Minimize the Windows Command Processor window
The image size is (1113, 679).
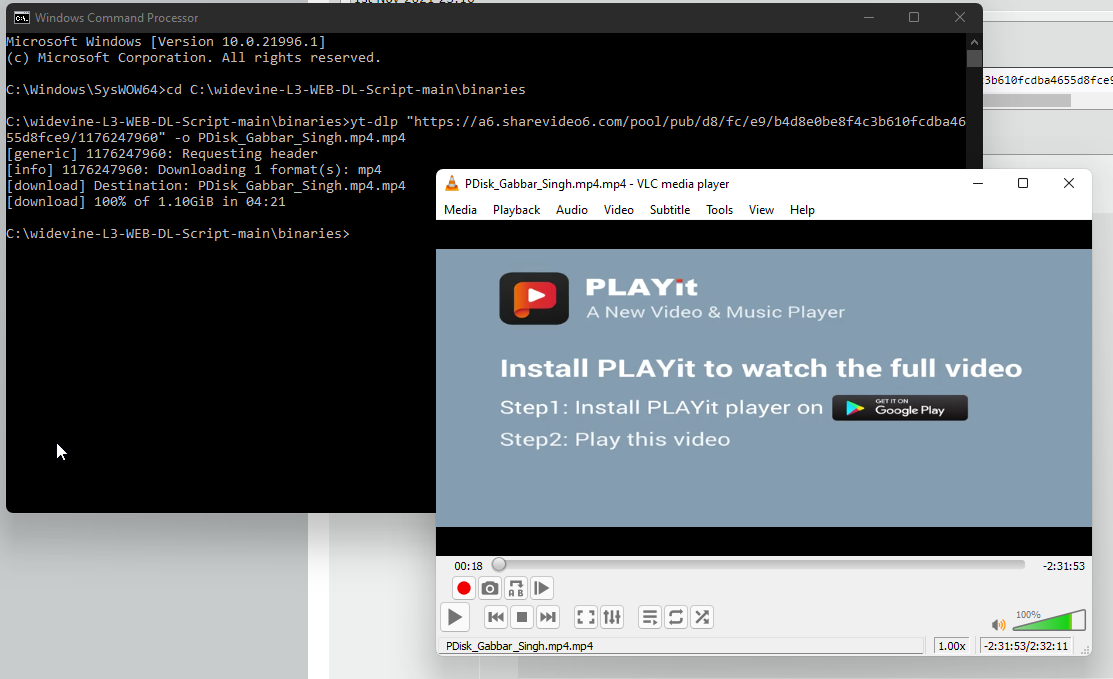click(869, 18)
